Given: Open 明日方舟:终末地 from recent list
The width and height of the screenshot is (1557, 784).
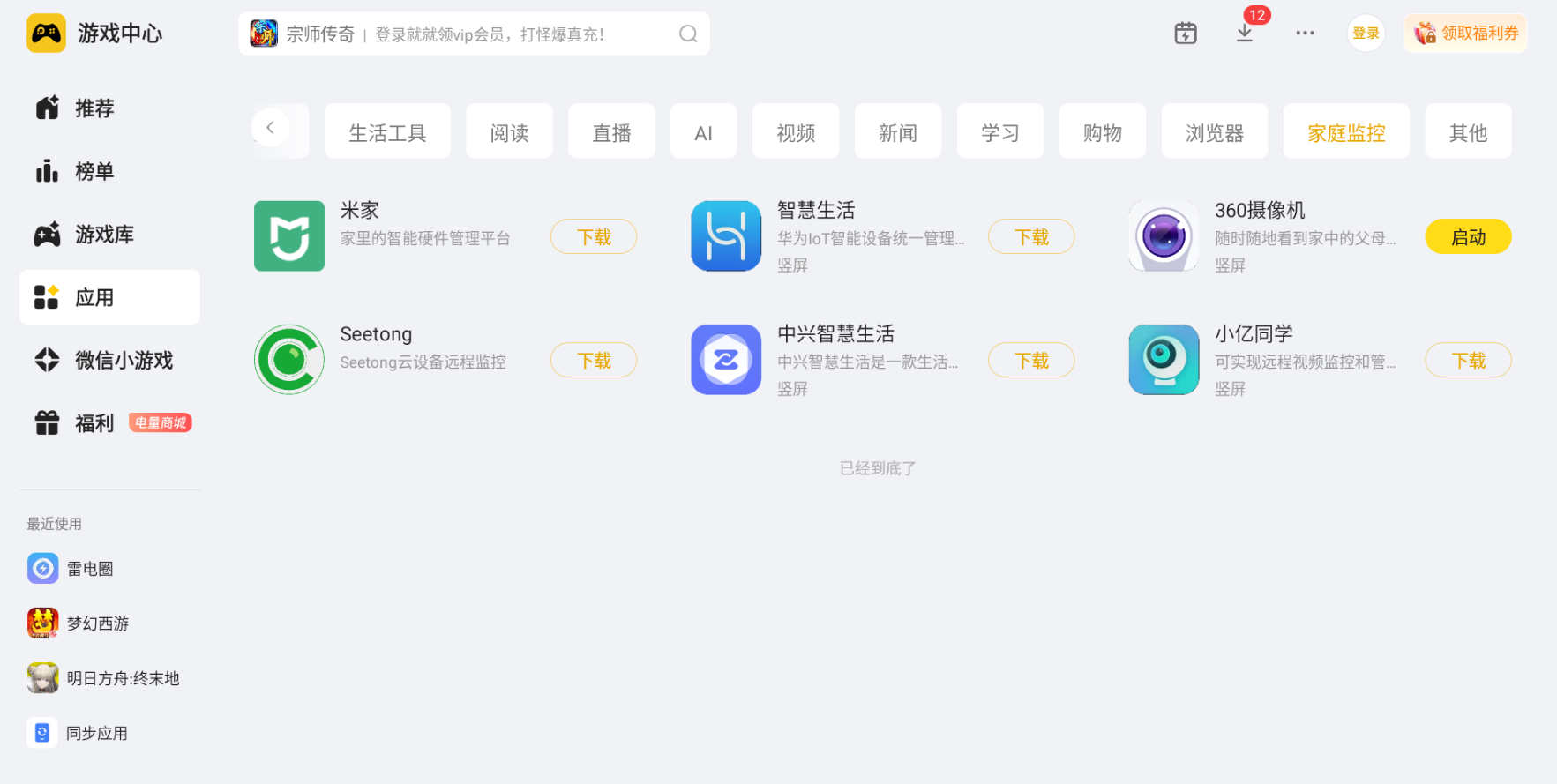Looking at the screenshot, I should coord(103,678).
